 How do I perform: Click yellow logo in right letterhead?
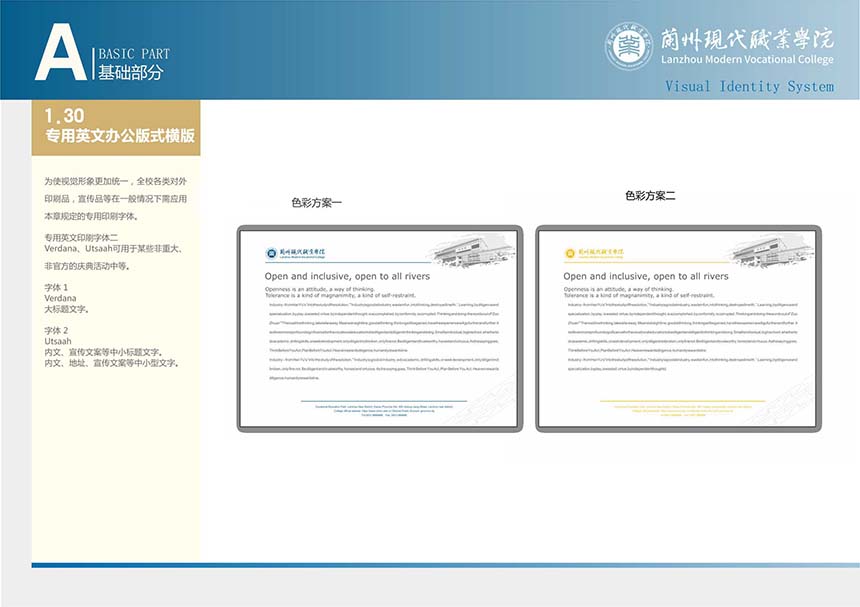coord(570,254)
